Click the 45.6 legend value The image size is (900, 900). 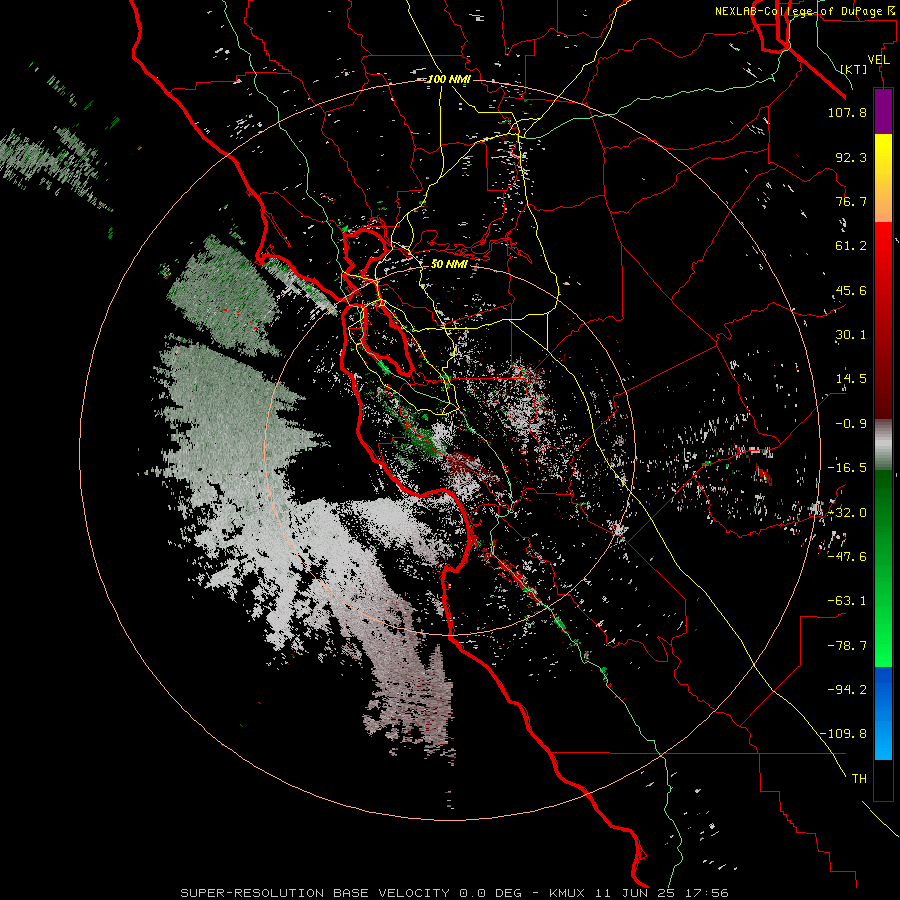click(851, 290)
